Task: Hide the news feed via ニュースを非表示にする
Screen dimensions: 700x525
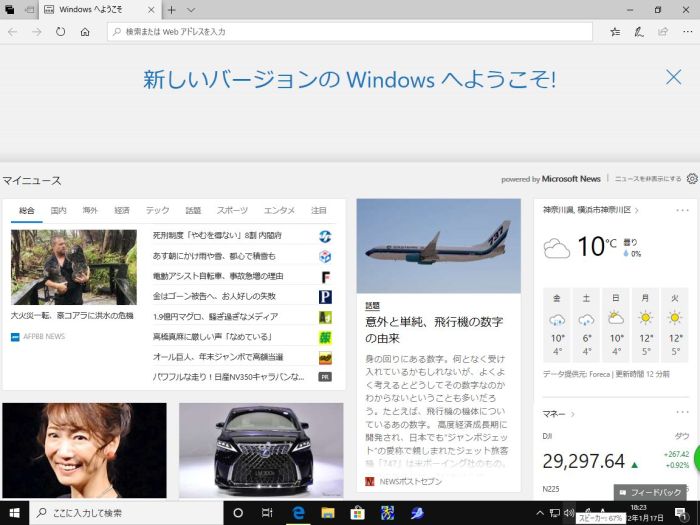Action: click(x=648, y=179)
